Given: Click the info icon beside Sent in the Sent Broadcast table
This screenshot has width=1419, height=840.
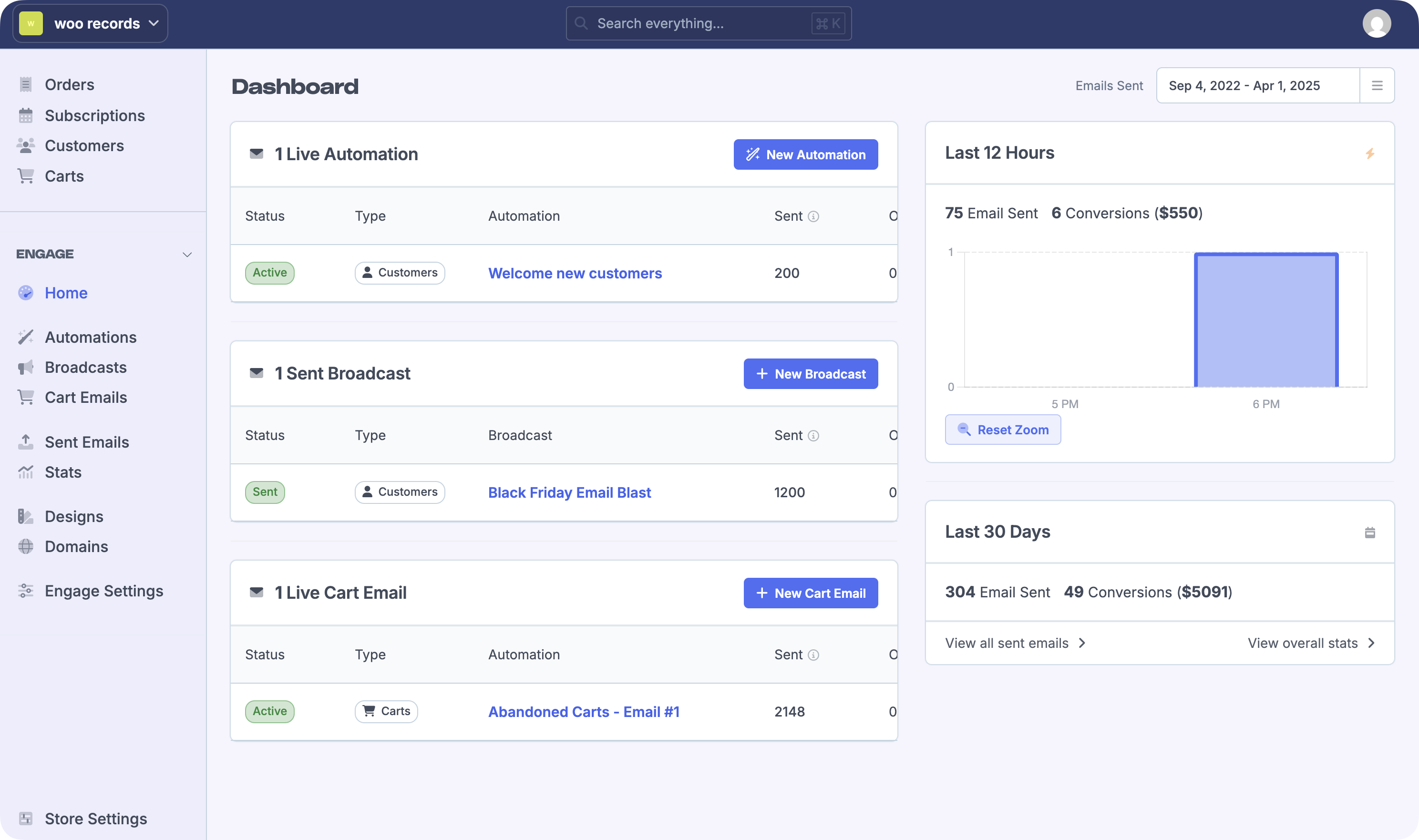Looking at the screenshot, I should coord(813,436).
